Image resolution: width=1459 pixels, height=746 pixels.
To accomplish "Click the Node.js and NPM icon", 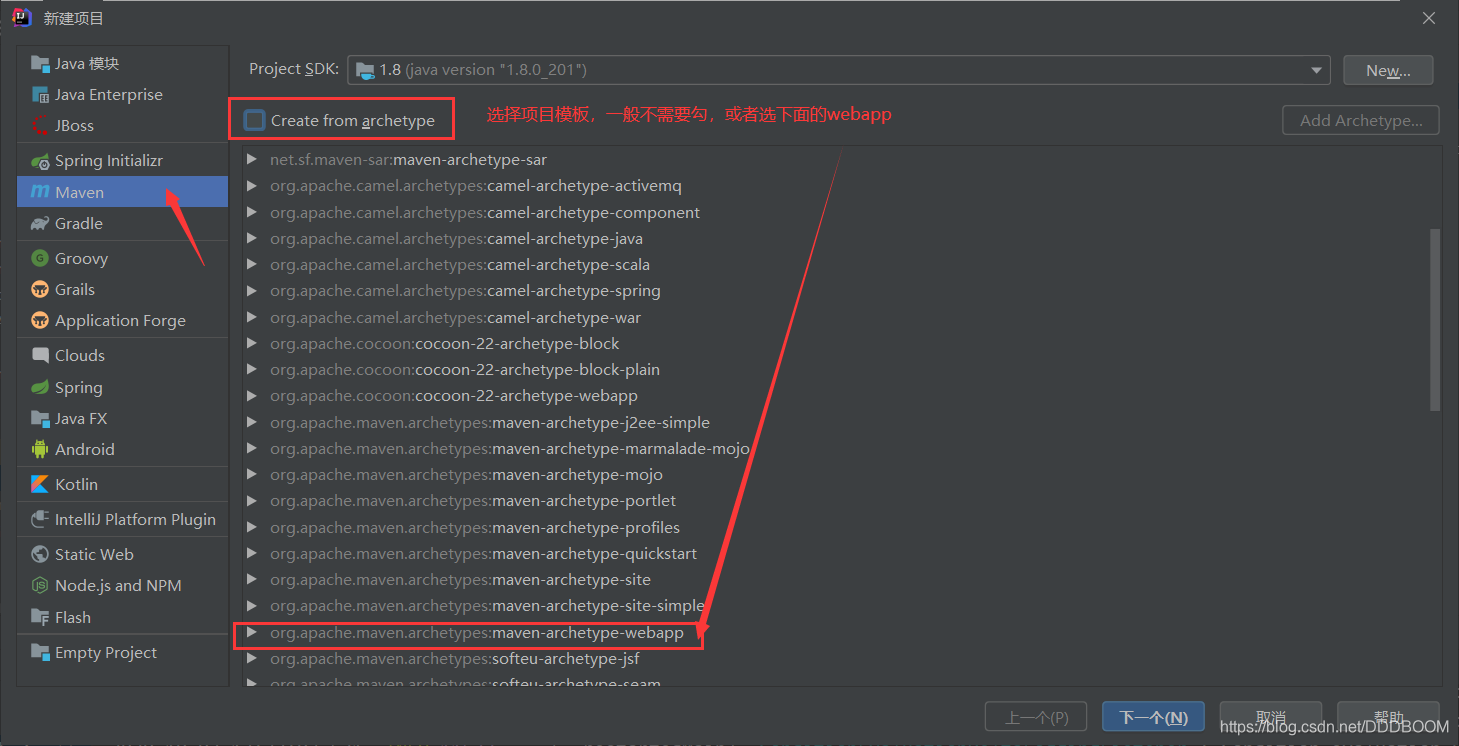I will 40,586.
